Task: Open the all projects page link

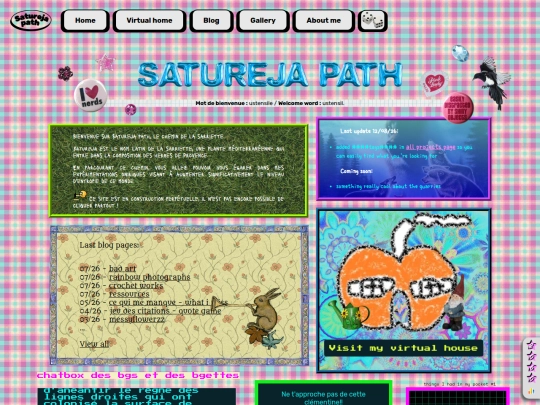Action: [430, 147]
